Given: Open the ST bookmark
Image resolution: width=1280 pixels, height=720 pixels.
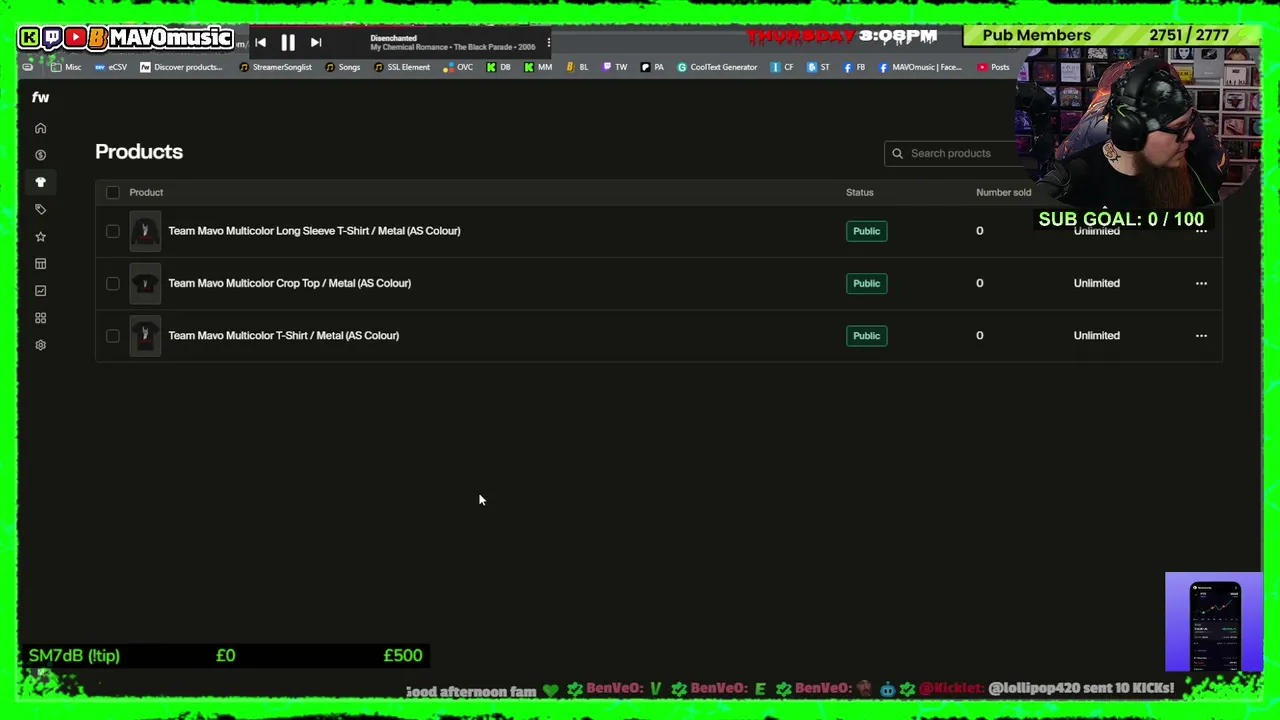Looking at the screenshot, I should [x=818, y=67].
